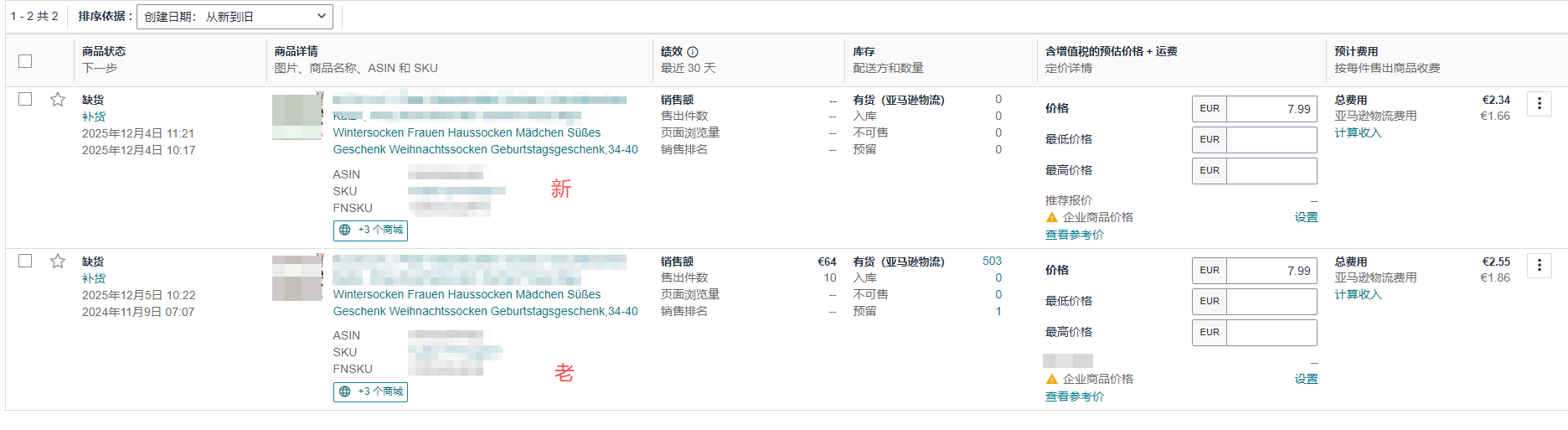Select the first listing's checkbox

click(x=25, y=99)
